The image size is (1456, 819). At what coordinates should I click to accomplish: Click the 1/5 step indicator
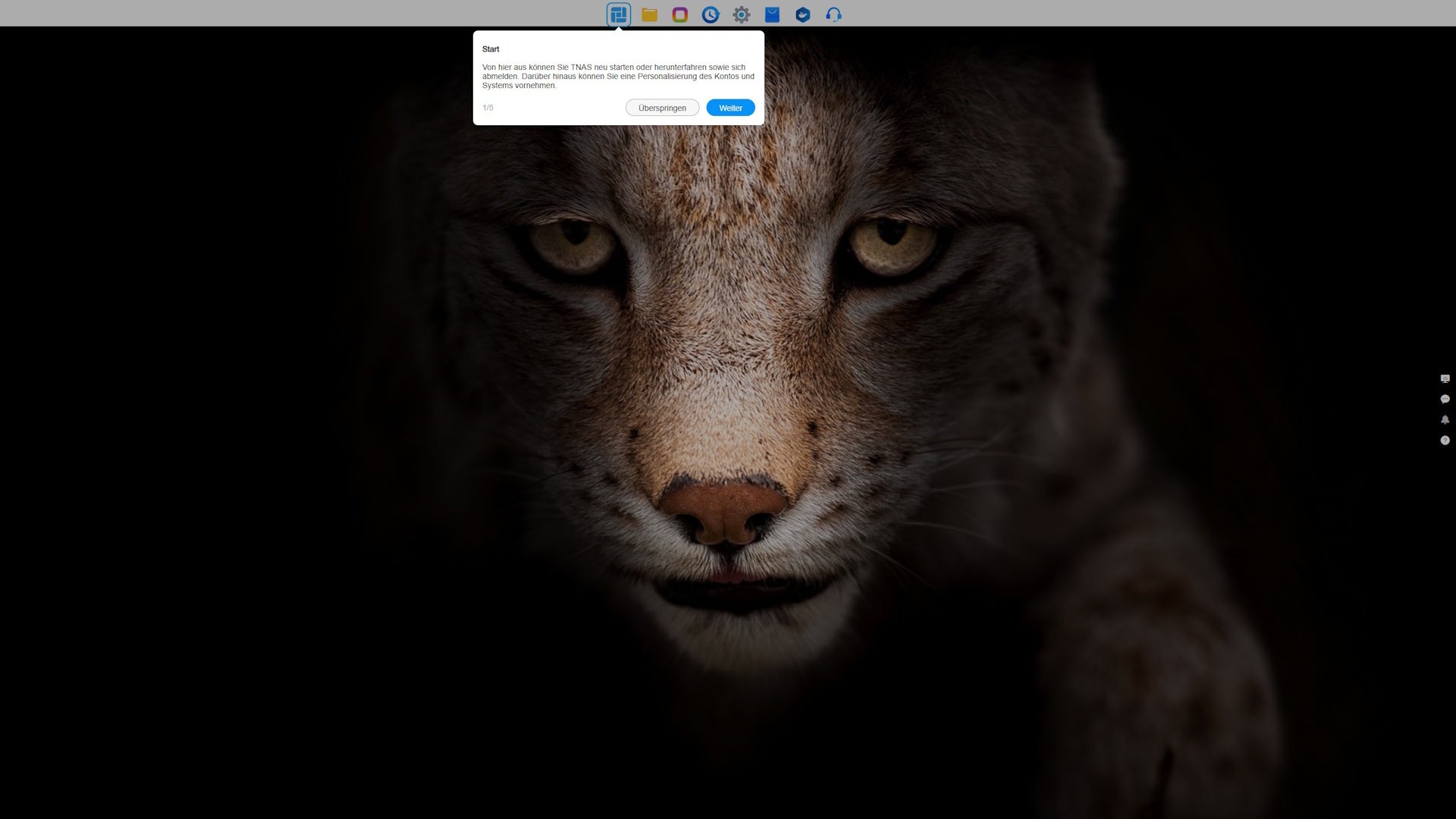pos(488,108)
